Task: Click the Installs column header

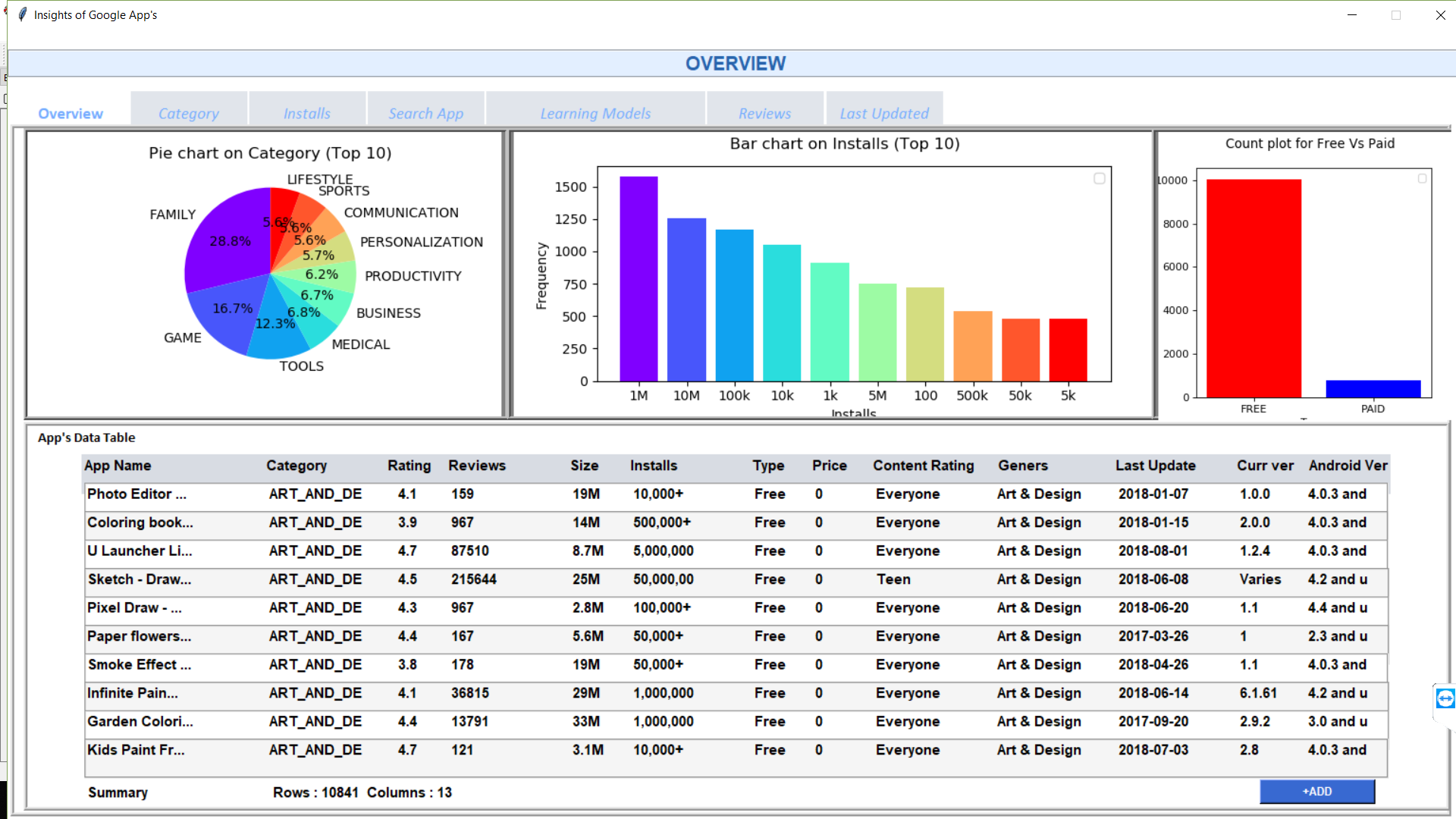Action: point(654,466)
